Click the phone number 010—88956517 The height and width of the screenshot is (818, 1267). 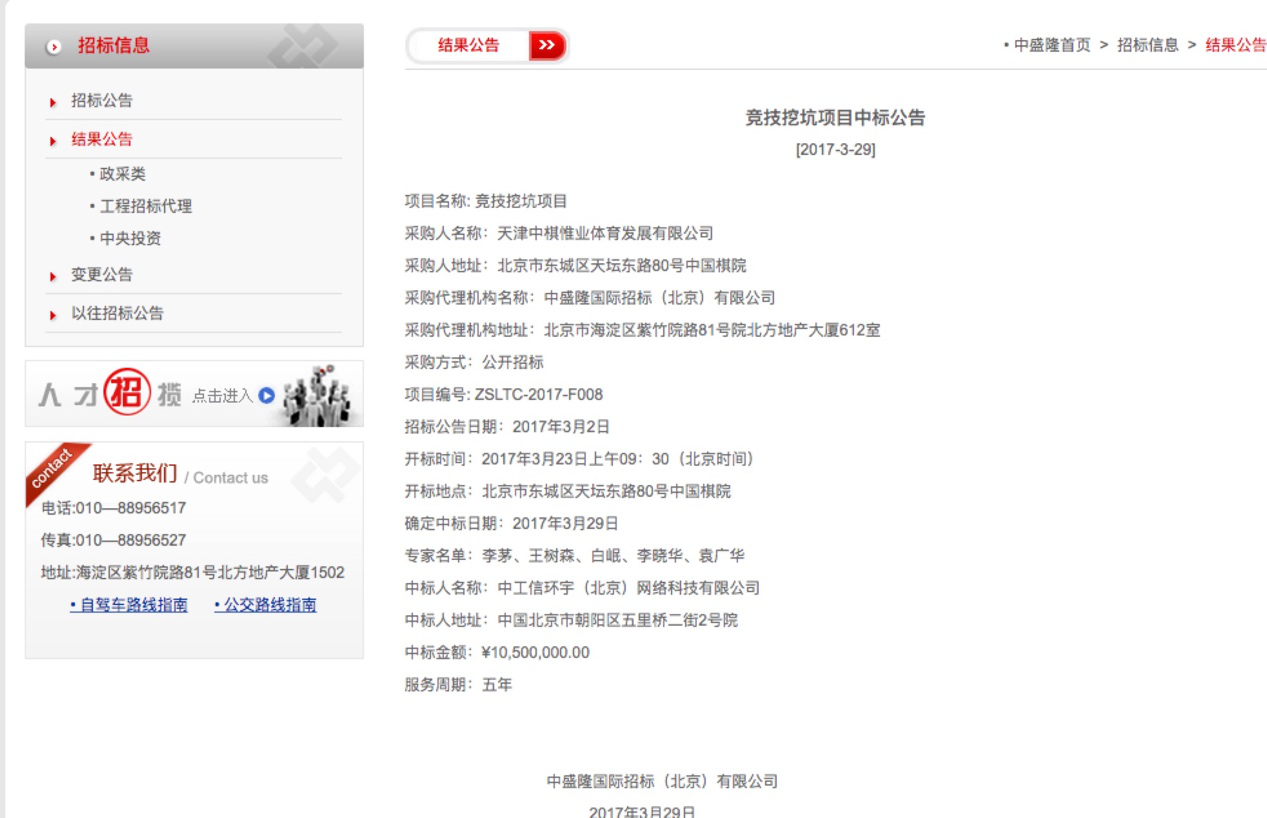pos(131,508)
